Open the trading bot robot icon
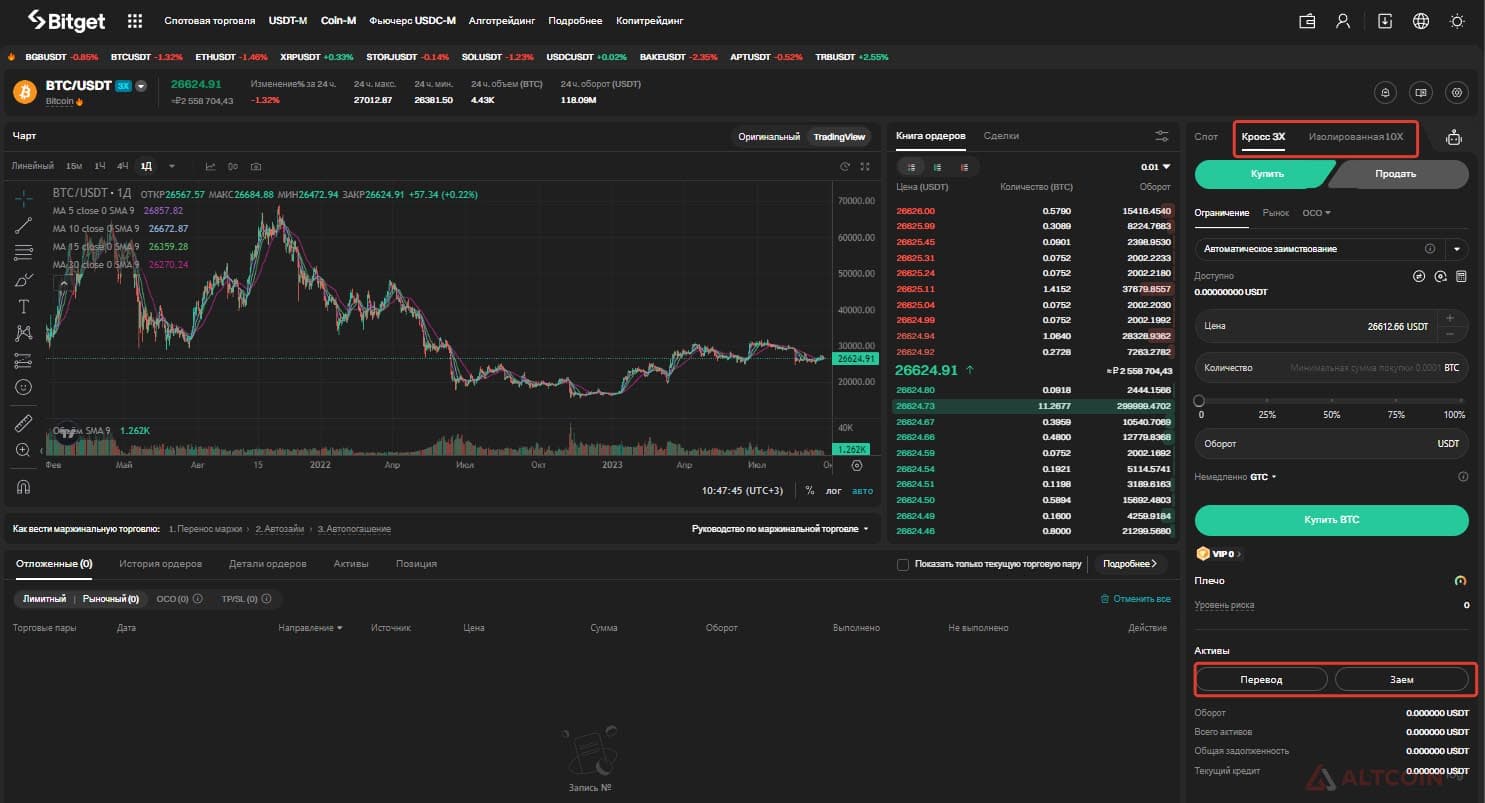 (x=1454, y=138)
